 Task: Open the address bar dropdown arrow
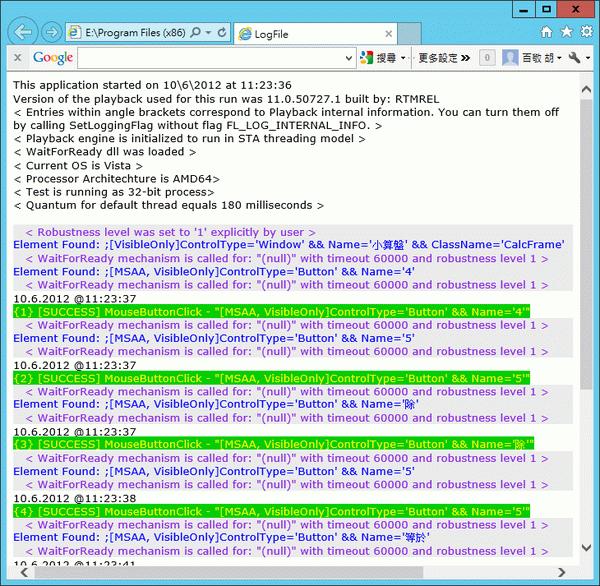209,33
